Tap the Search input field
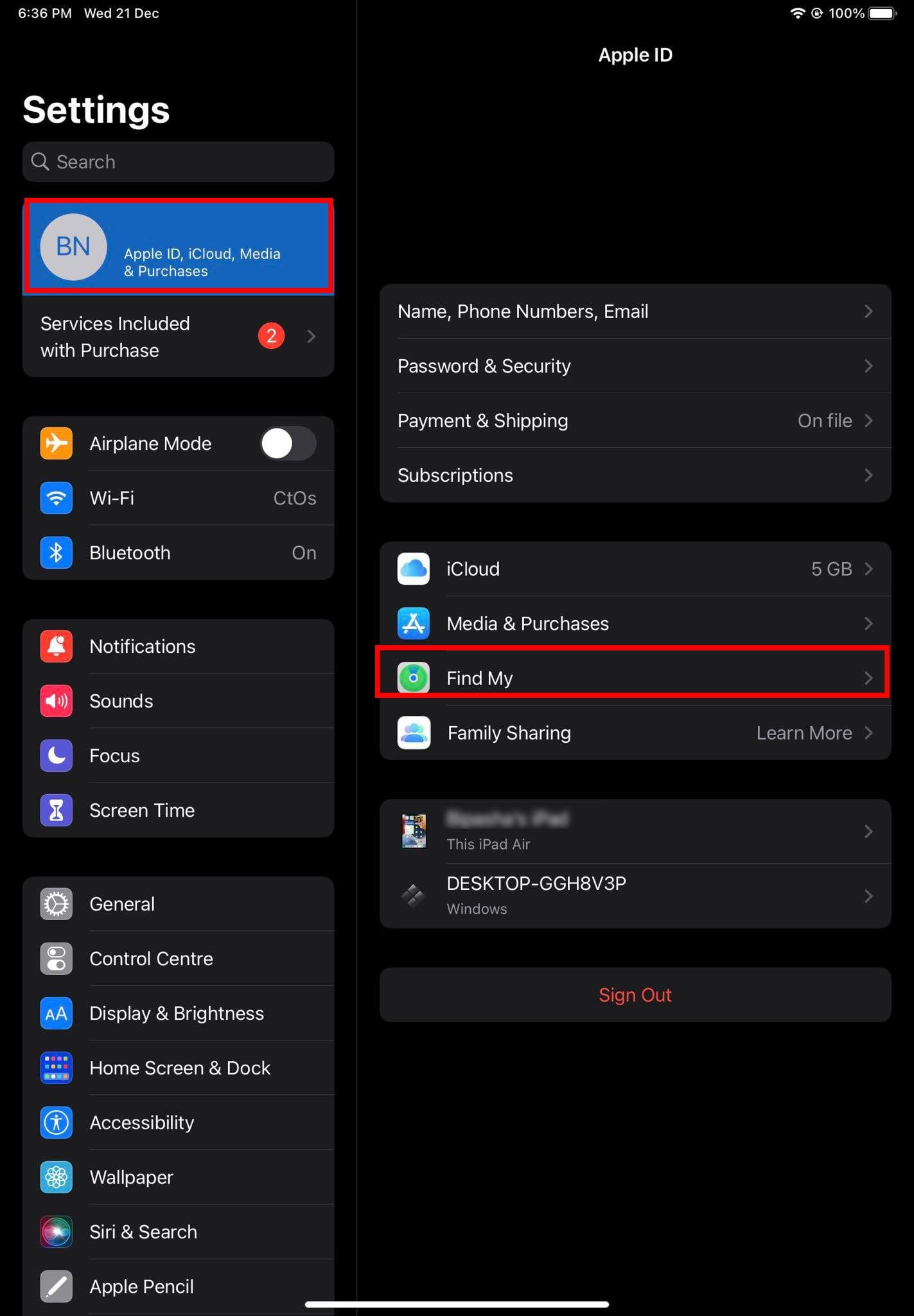 (179, 162)
